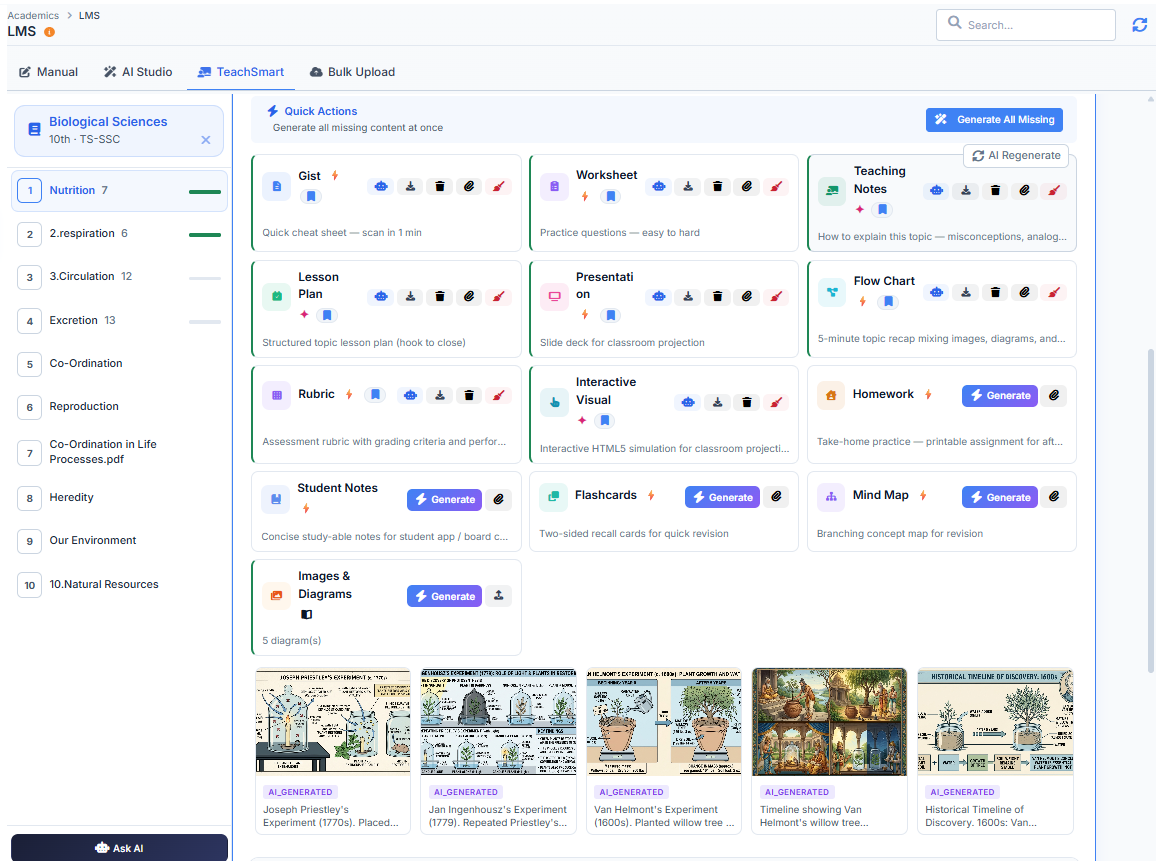
Task: Download the Teaching Notes
Action: click(966, 190)
